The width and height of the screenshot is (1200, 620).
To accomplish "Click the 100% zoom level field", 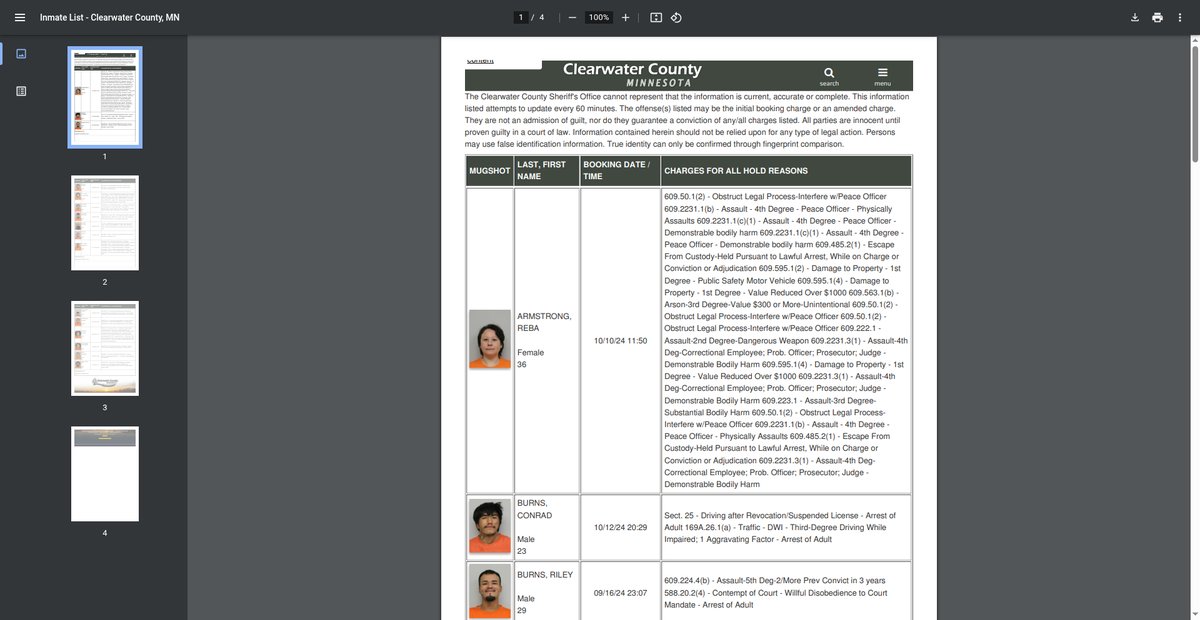I will pyautogui.click(x=599, y=18).
